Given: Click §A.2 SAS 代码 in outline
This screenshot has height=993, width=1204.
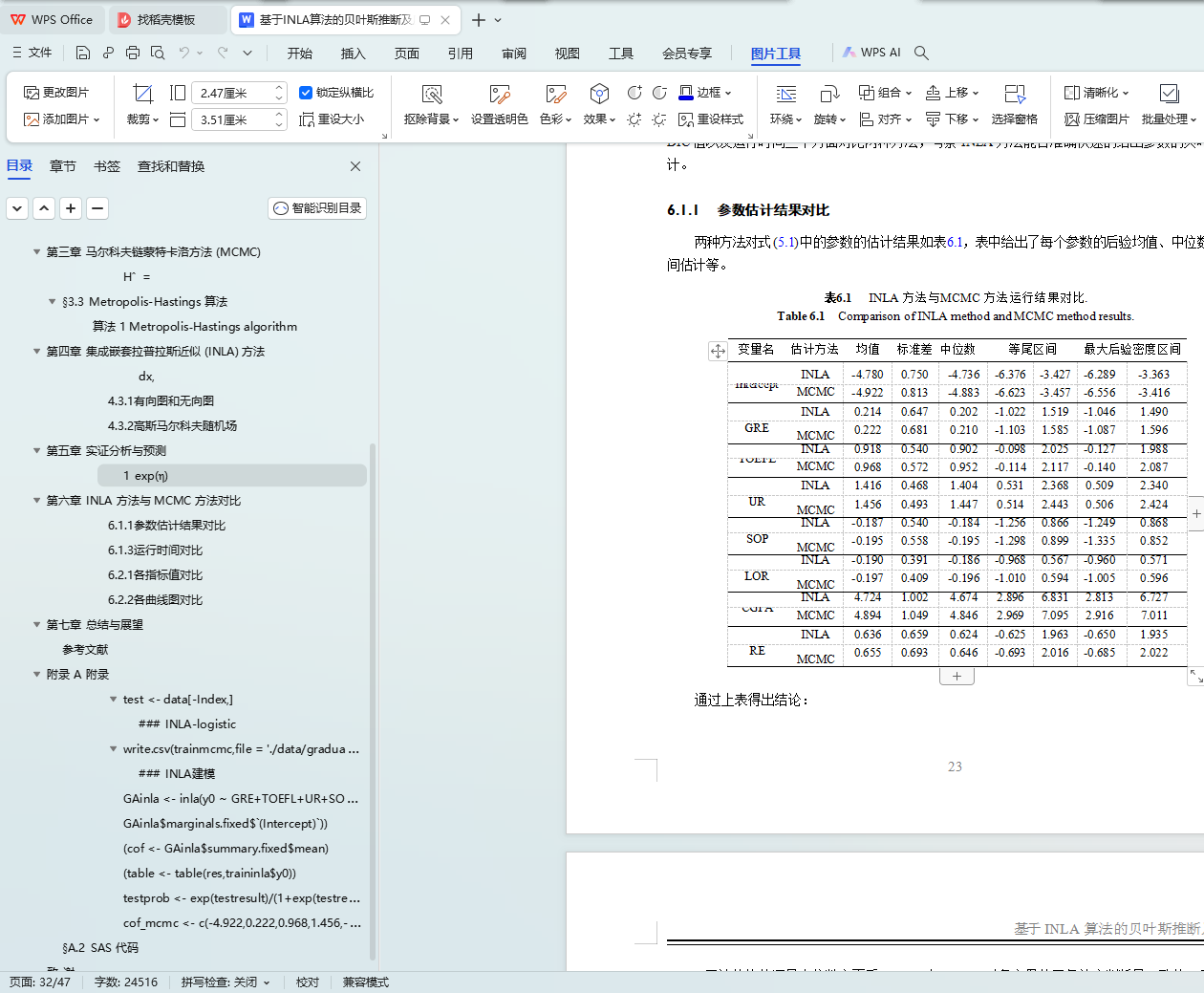Looking at the screenshot, I should 100,948.
